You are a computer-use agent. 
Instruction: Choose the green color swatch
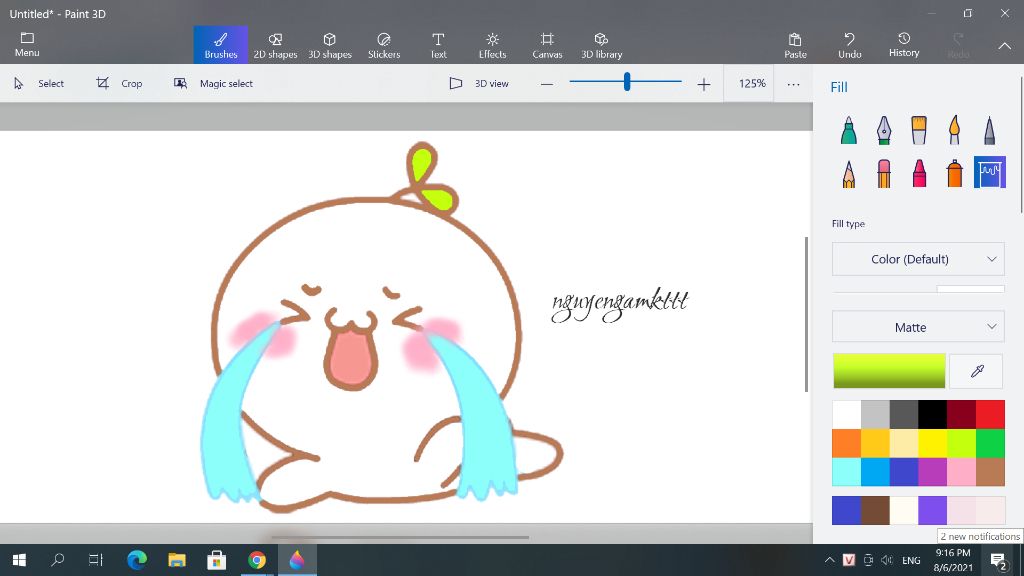coord(990,443)
